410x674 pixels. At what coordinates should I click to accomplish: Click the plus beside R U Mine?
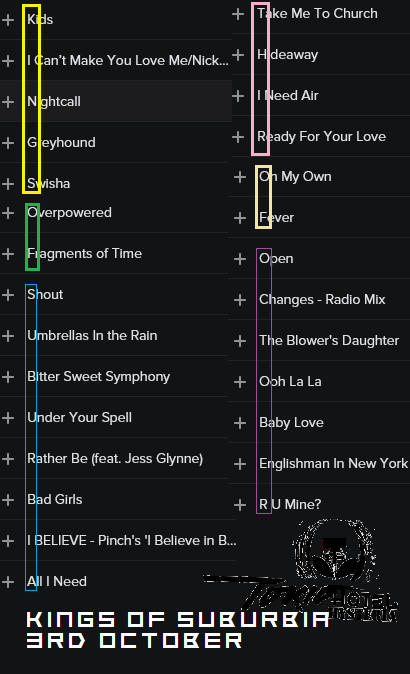pyautogui.click(x=240, y=505)
